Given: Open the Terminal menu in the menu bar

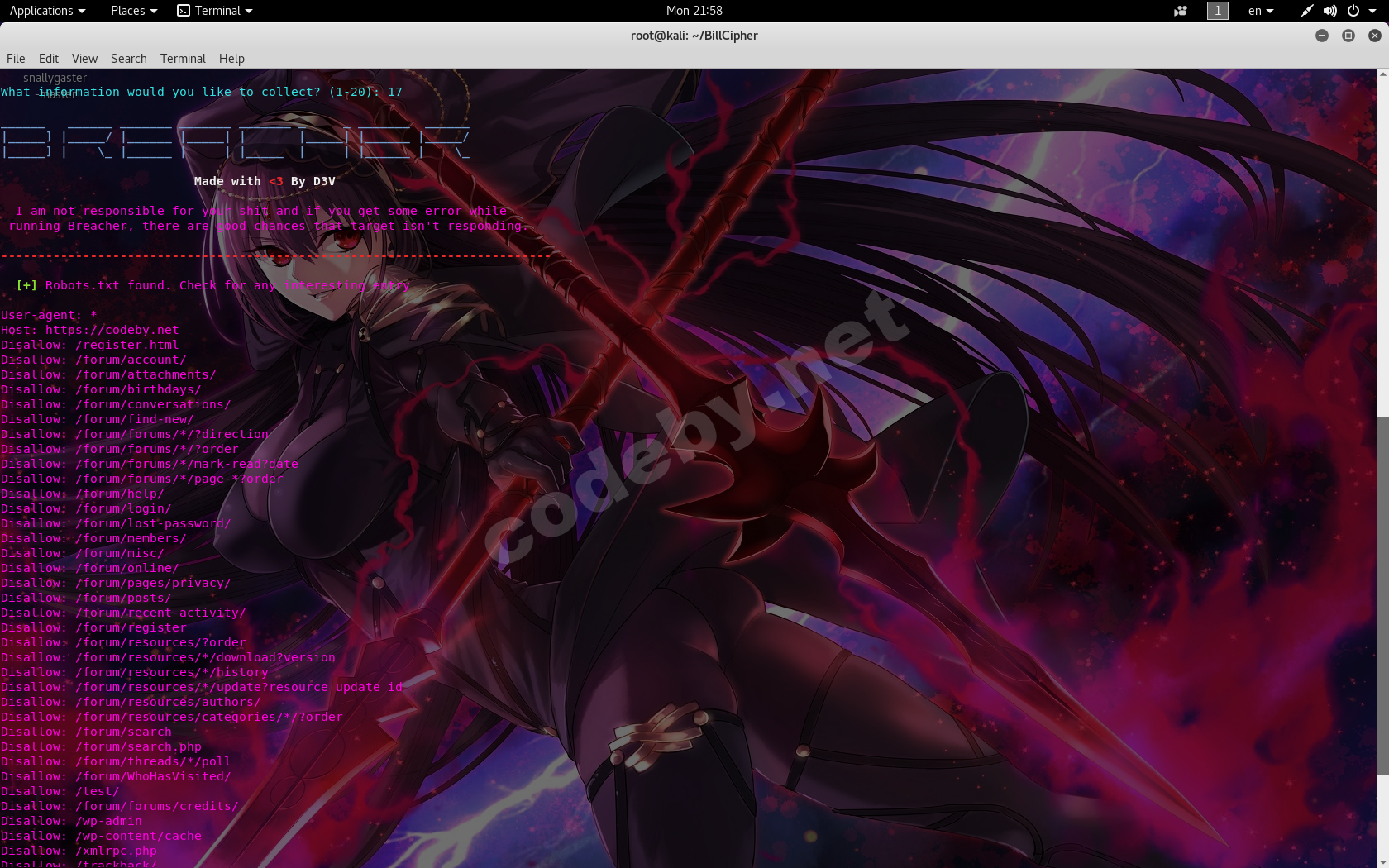Looking at the screenshot, I should 183,59.
